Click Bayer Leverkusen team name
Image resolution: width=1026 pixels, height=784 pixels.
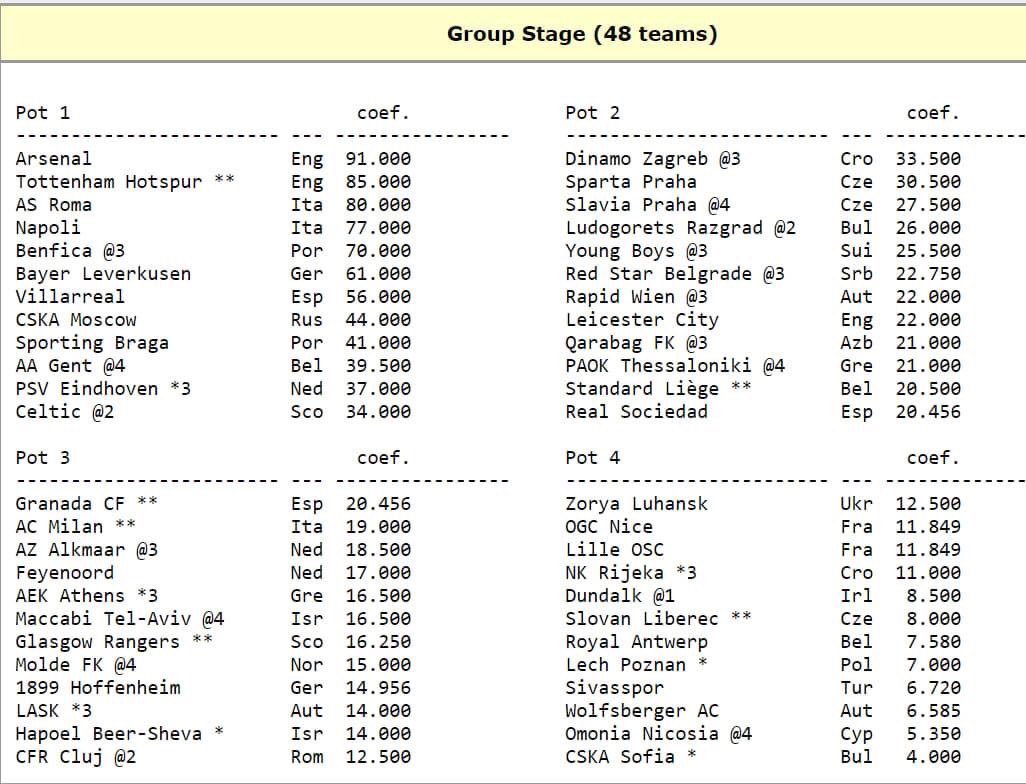pyautogui.click(x=103, y=274)
